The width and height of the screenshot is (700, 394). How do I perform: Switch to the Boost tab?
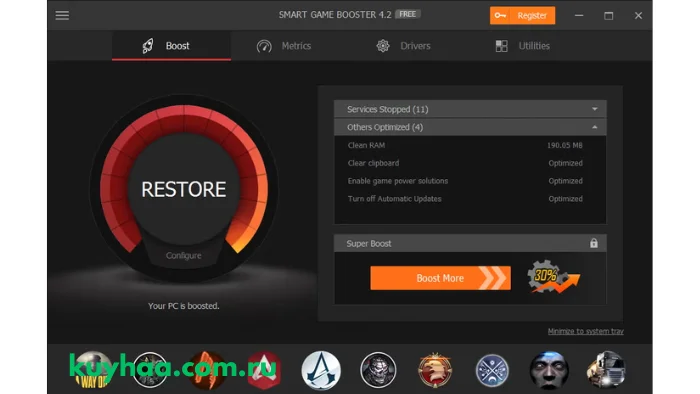[171, 46]
